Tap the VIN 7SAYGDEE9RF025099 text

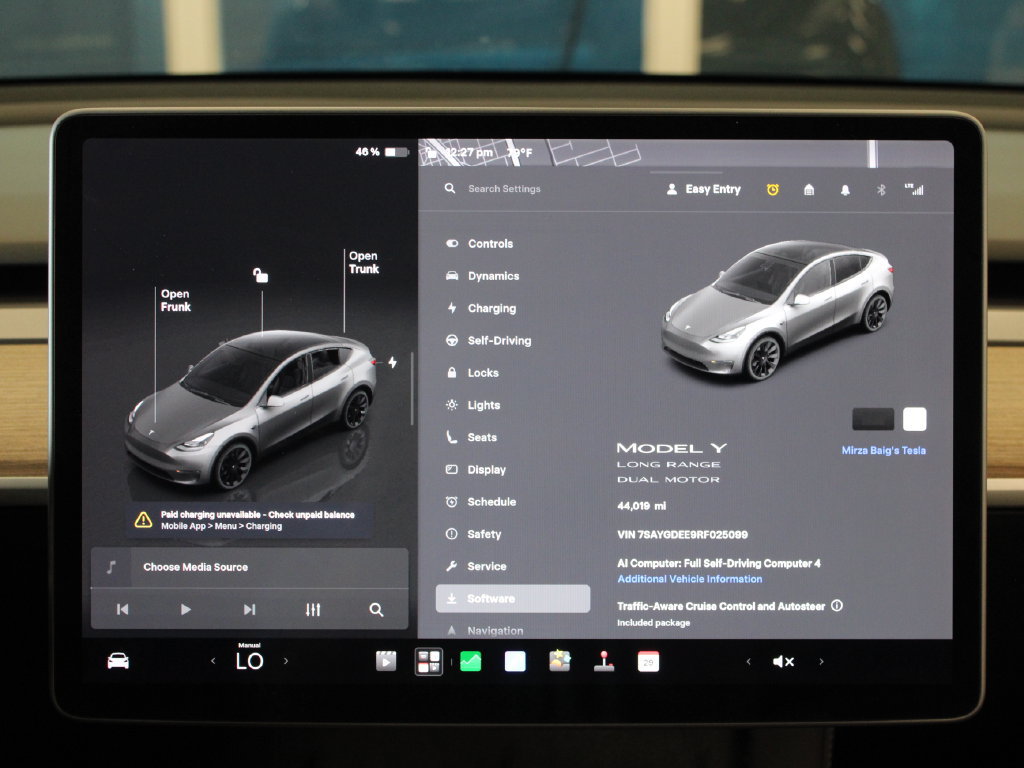click(682, 534)
